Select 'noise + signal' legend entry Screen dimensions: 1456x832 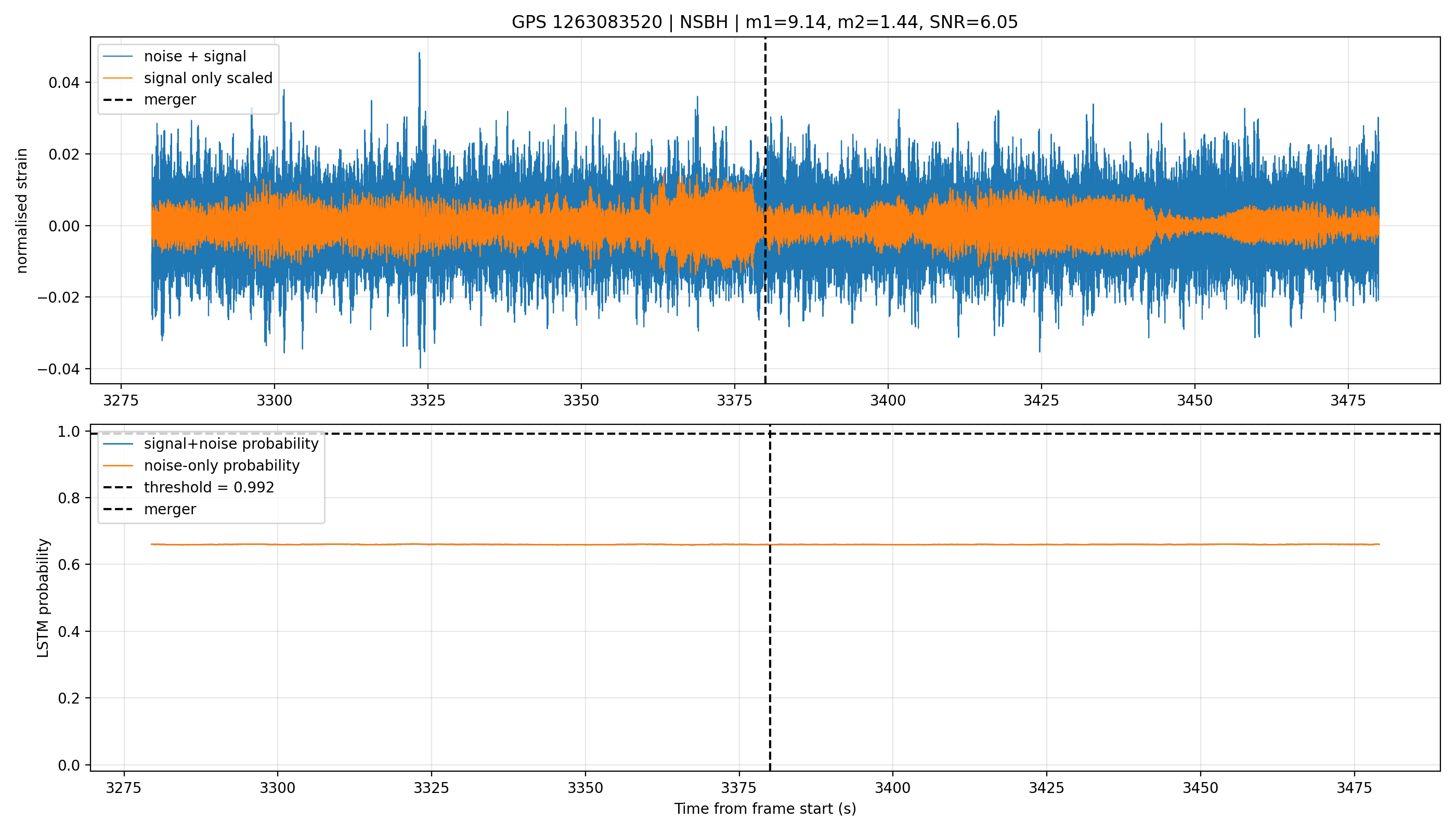(x=195, y=56)
